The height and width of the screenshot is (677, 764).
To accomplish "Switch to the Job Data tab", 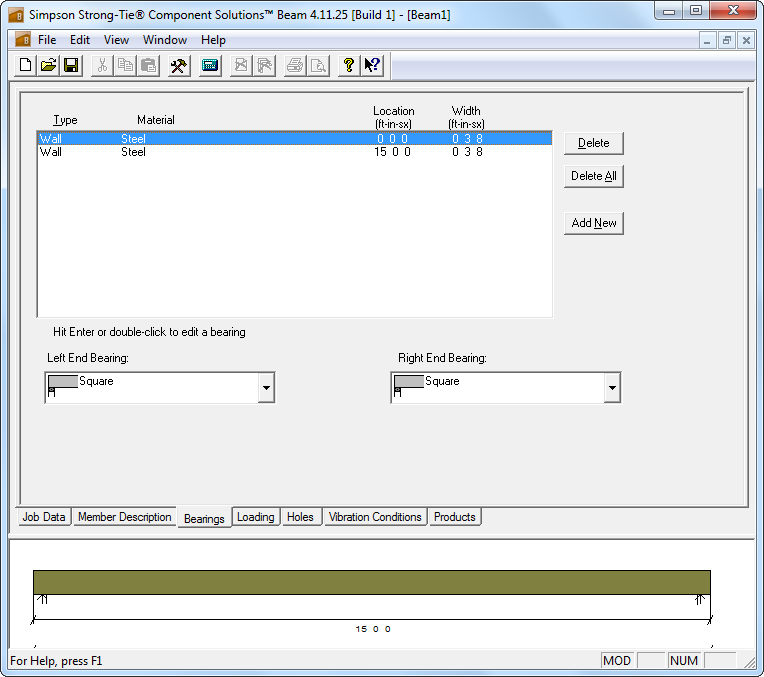I will coord(44,517).
